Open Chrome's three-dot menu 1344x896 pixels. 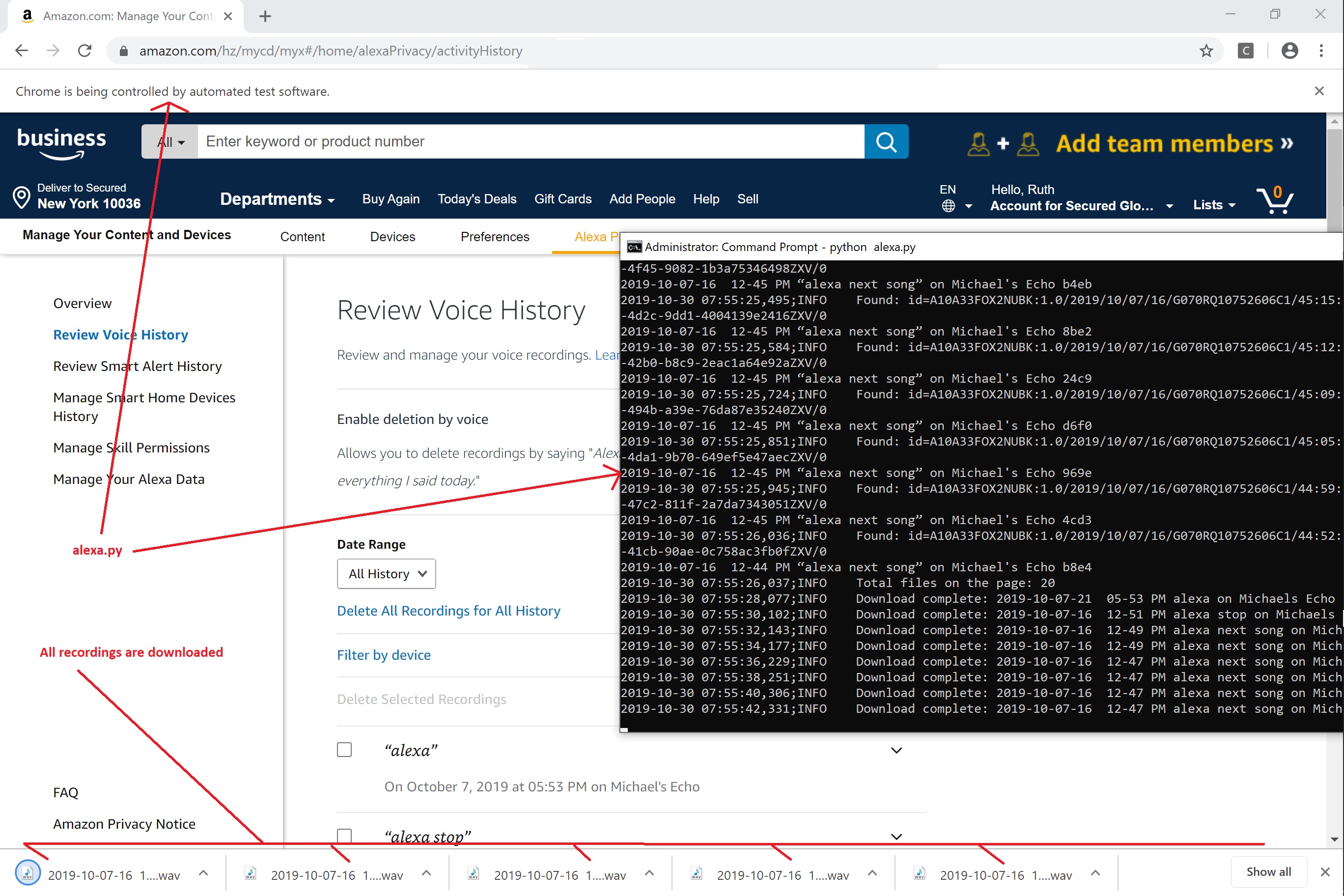point(1321,51)
